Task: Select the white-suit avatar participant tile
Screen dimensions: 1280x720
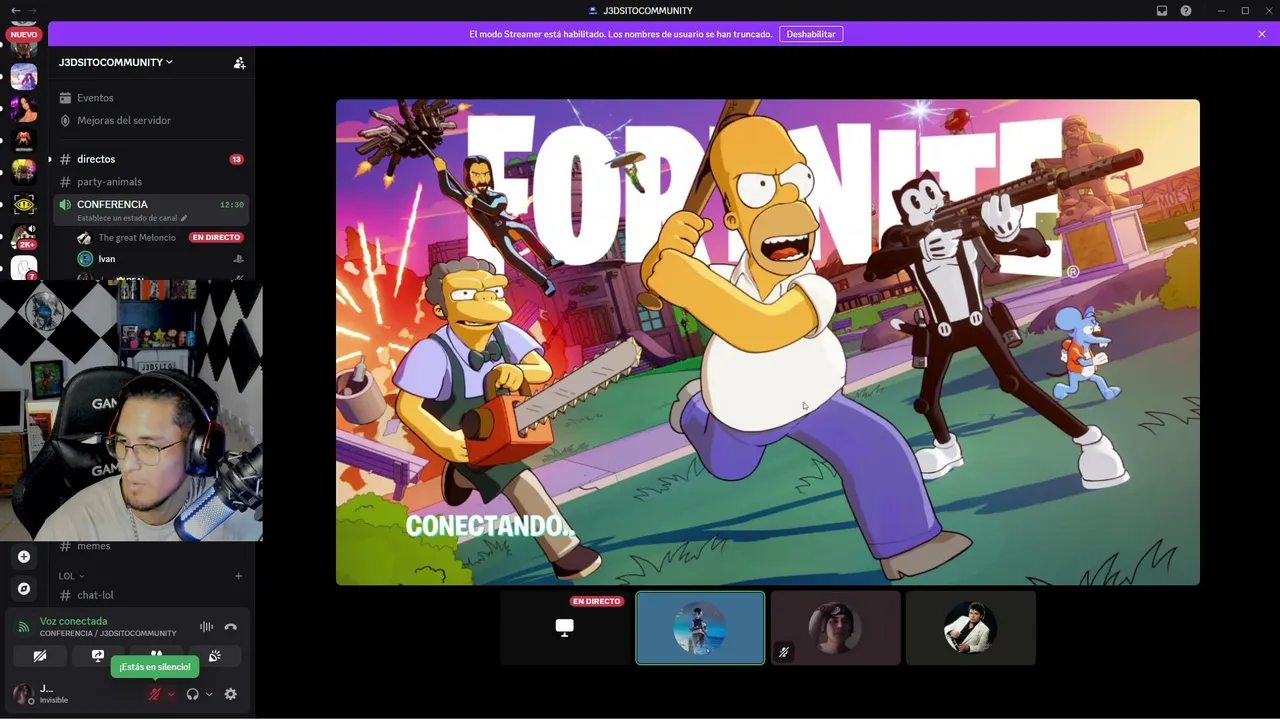Action: (x=970, y=628)
